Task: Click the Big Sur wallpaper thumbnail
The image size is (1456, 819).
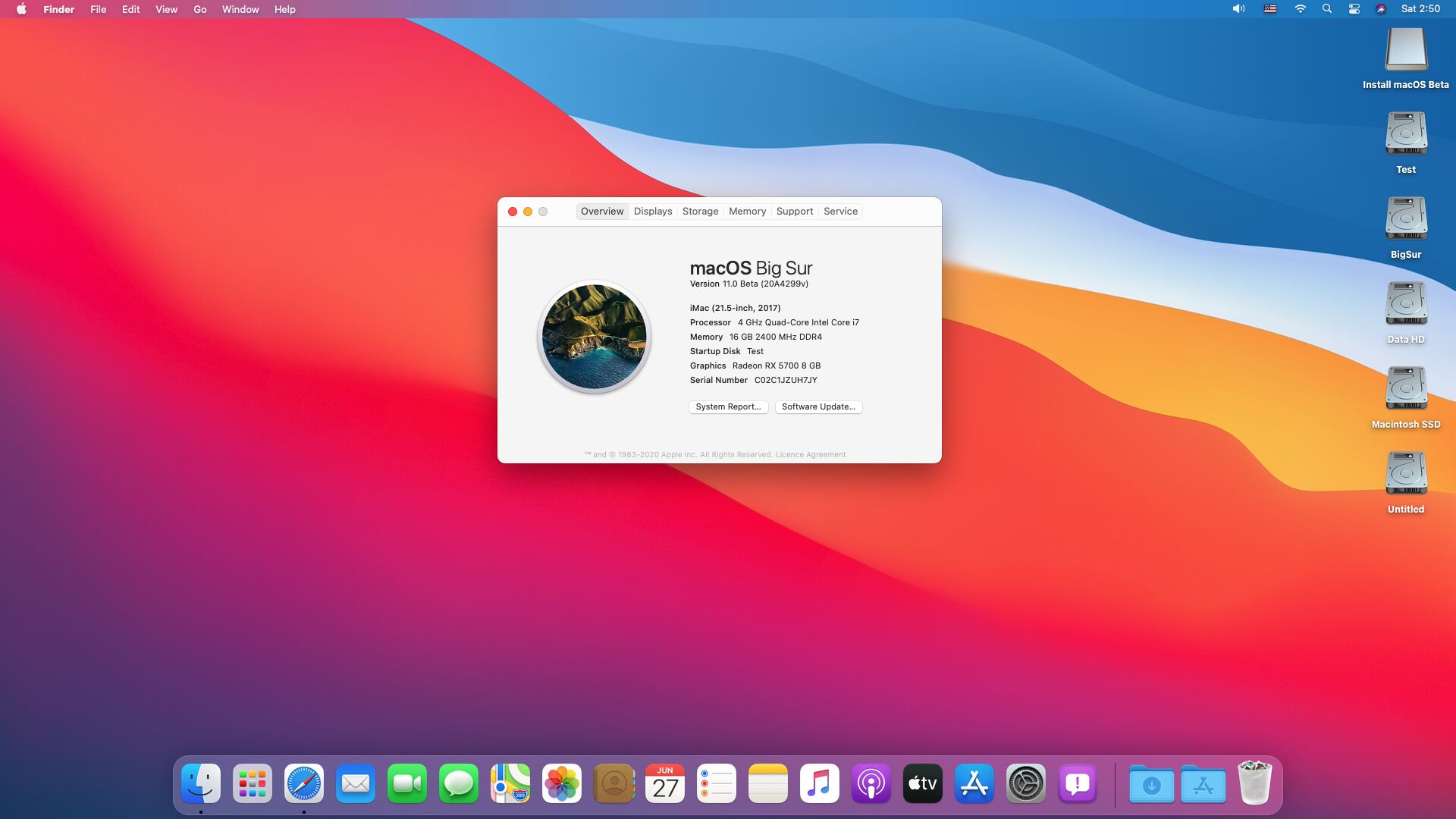Action: point(595,337)
